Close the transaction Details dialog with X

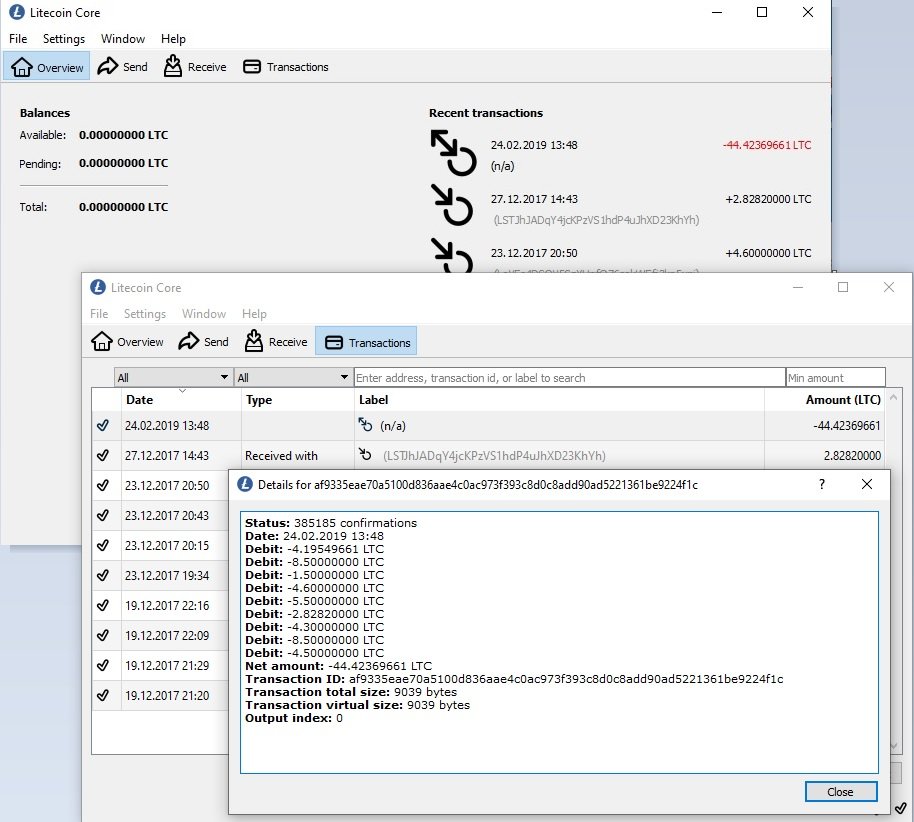click(x=867, y=484)
